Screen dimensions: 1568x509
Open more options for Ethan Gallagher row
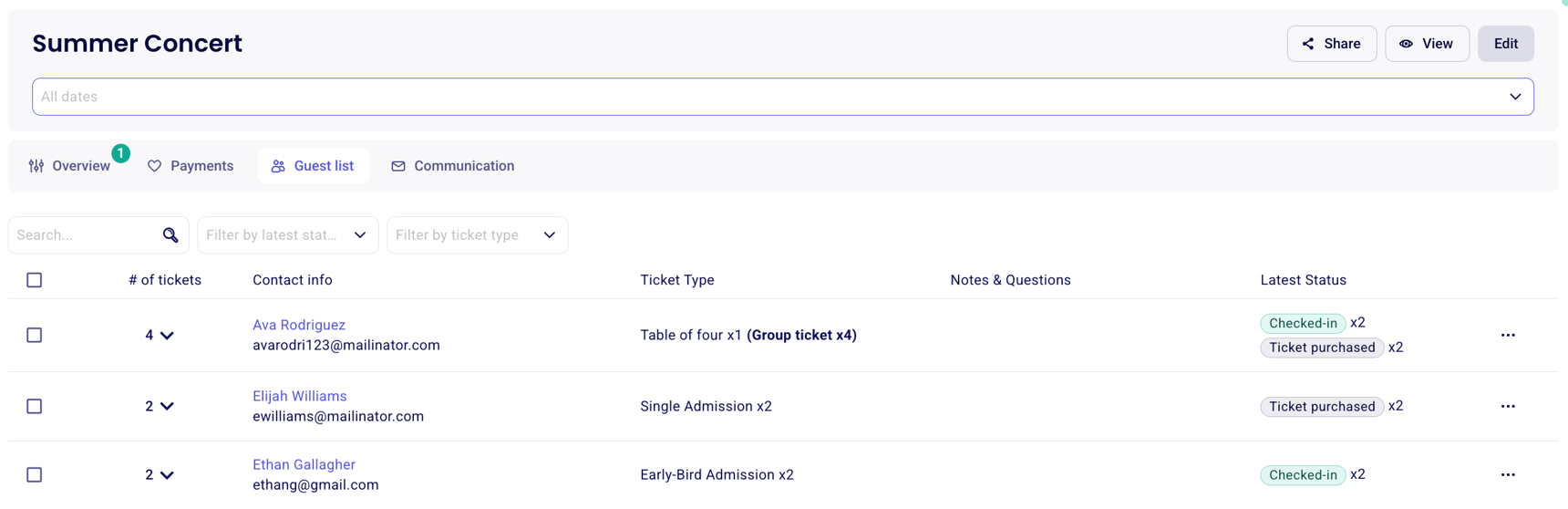[1508, 474]
